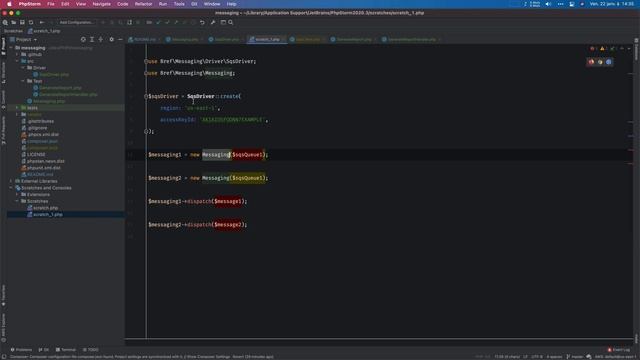Click the red error indicator in the editor
The width and height of the screenshot is (640, 360).
pos(593,49)
